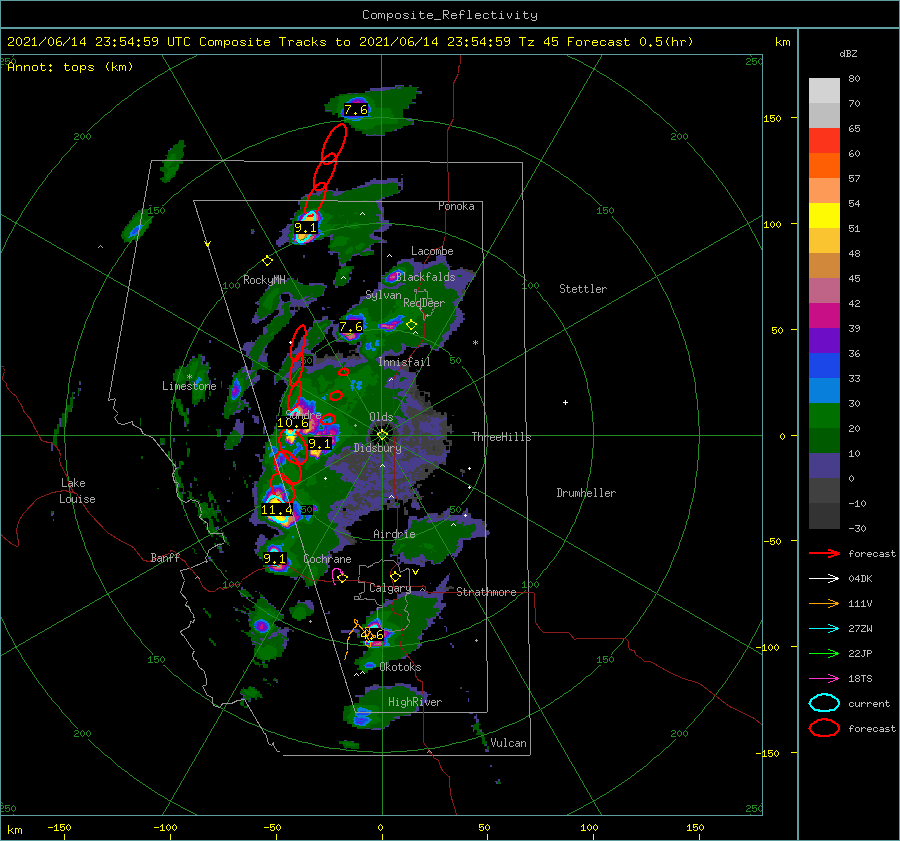Pick the 65 dBZ red color swatch

click(824, 141)
